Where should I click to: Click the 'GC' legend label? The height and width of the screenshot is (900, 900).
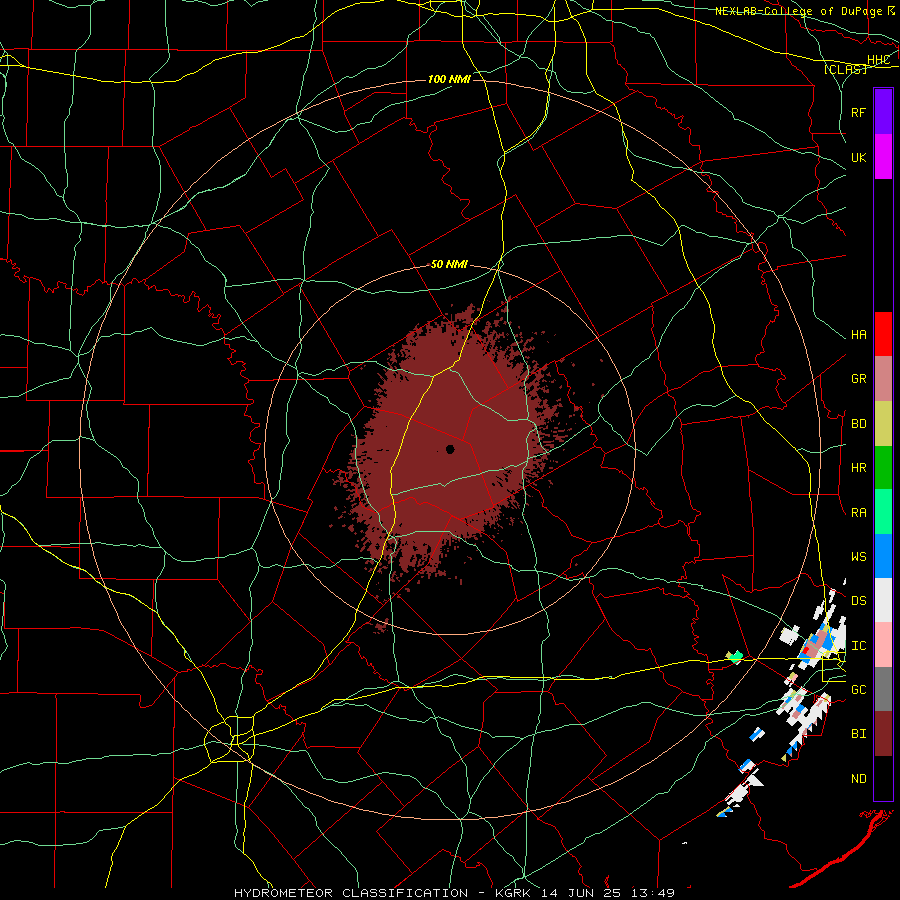859,689
